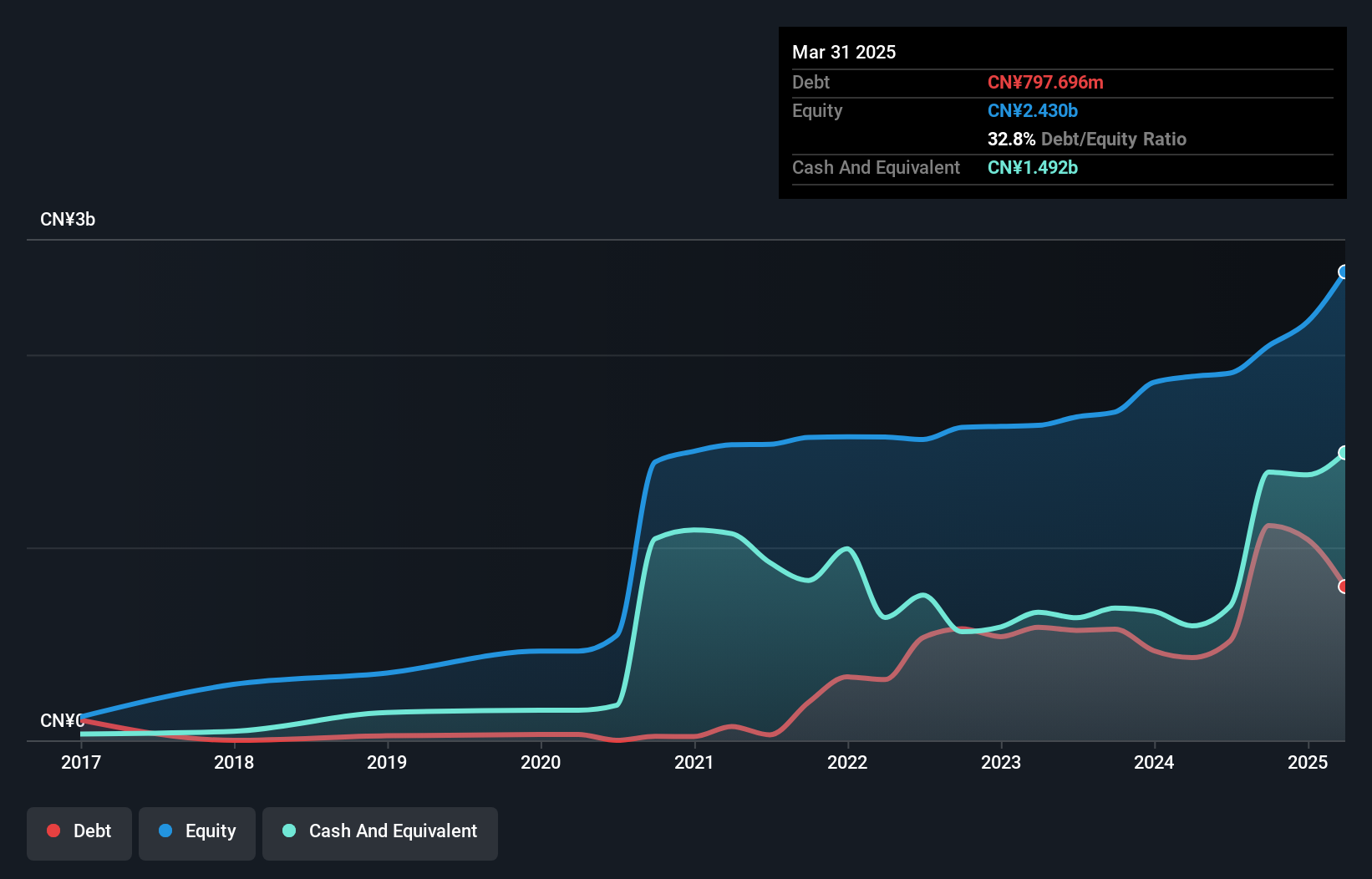The image size is (1372, 879).
Task: Click the teal Cash And Equivalent legend dot
Action: (x=289, y=831)
